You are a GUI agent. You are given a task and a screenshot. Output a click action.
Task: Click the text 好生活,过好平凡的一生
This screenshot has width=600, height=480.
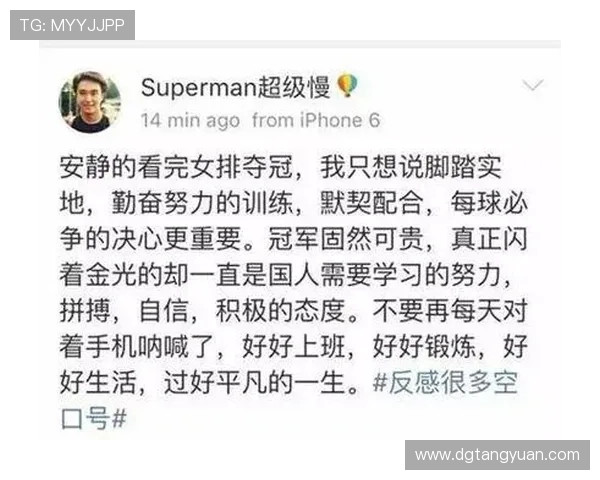click(209, 382)
